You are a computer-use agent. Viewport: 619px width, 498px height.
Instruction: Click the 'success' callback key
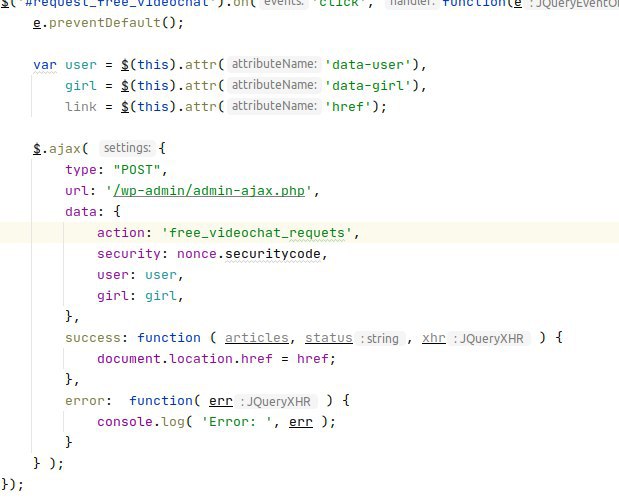coord(93,338)
